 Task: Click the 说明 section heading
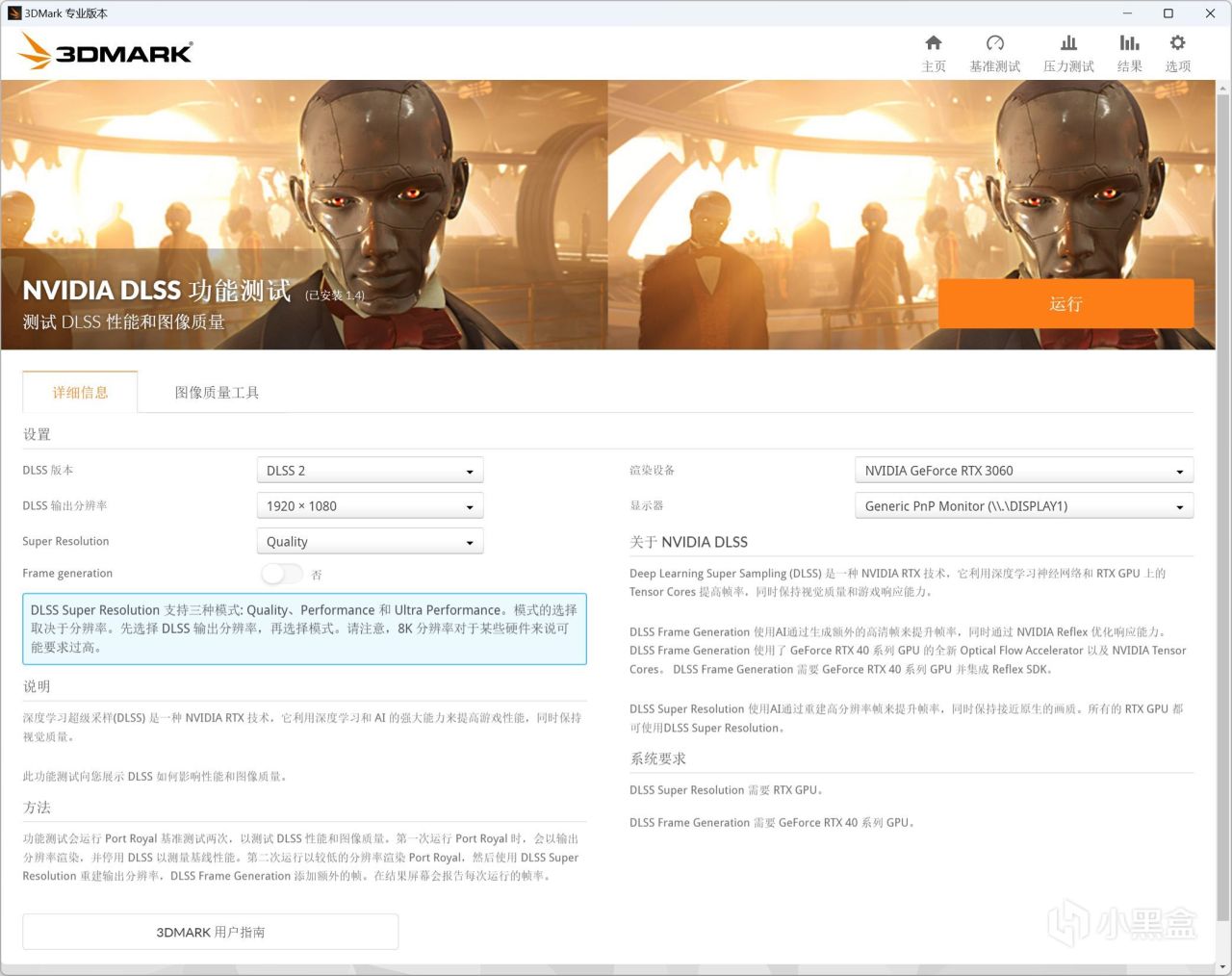[x=37, y=686]
